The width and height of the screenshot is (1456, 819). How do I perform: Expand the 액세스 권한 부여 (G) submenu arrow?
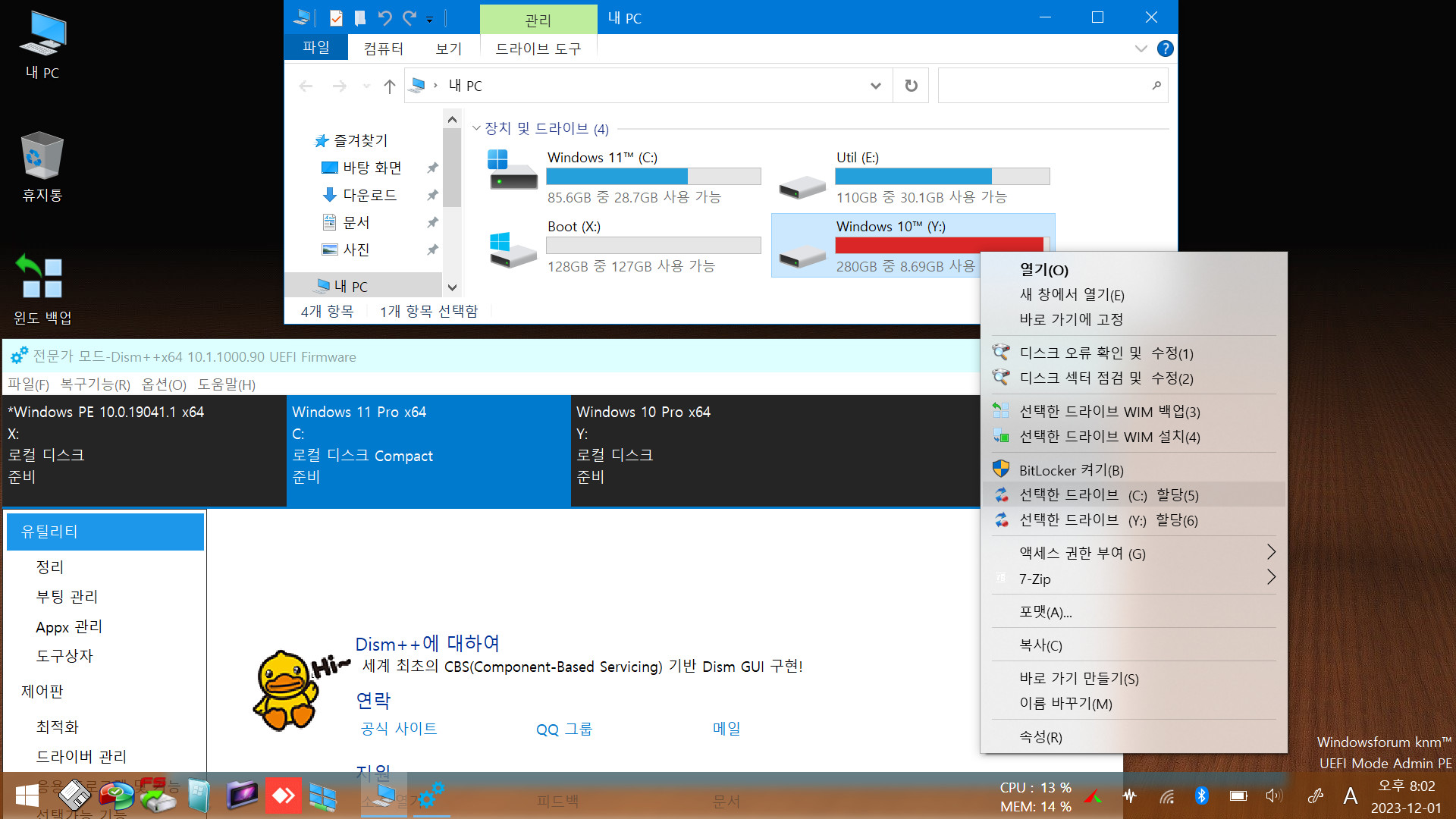pyautogui.click(x=1272, y=552)
